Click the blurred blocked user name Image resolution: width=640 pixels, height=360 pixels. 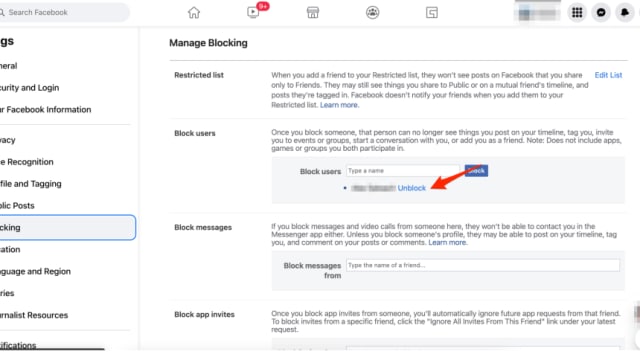[373, 188]
